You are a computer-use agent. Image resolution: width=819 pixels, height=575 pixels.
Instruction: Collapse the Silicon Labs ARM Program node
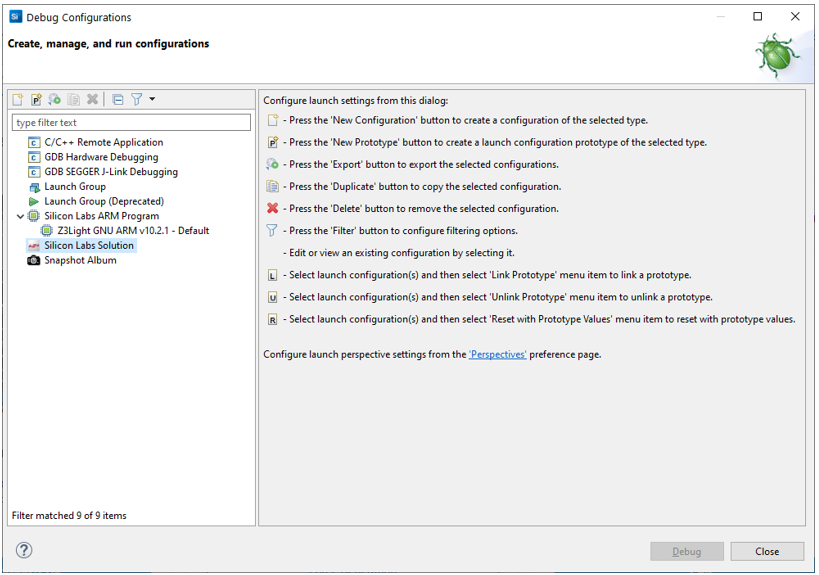coord(20,216)
